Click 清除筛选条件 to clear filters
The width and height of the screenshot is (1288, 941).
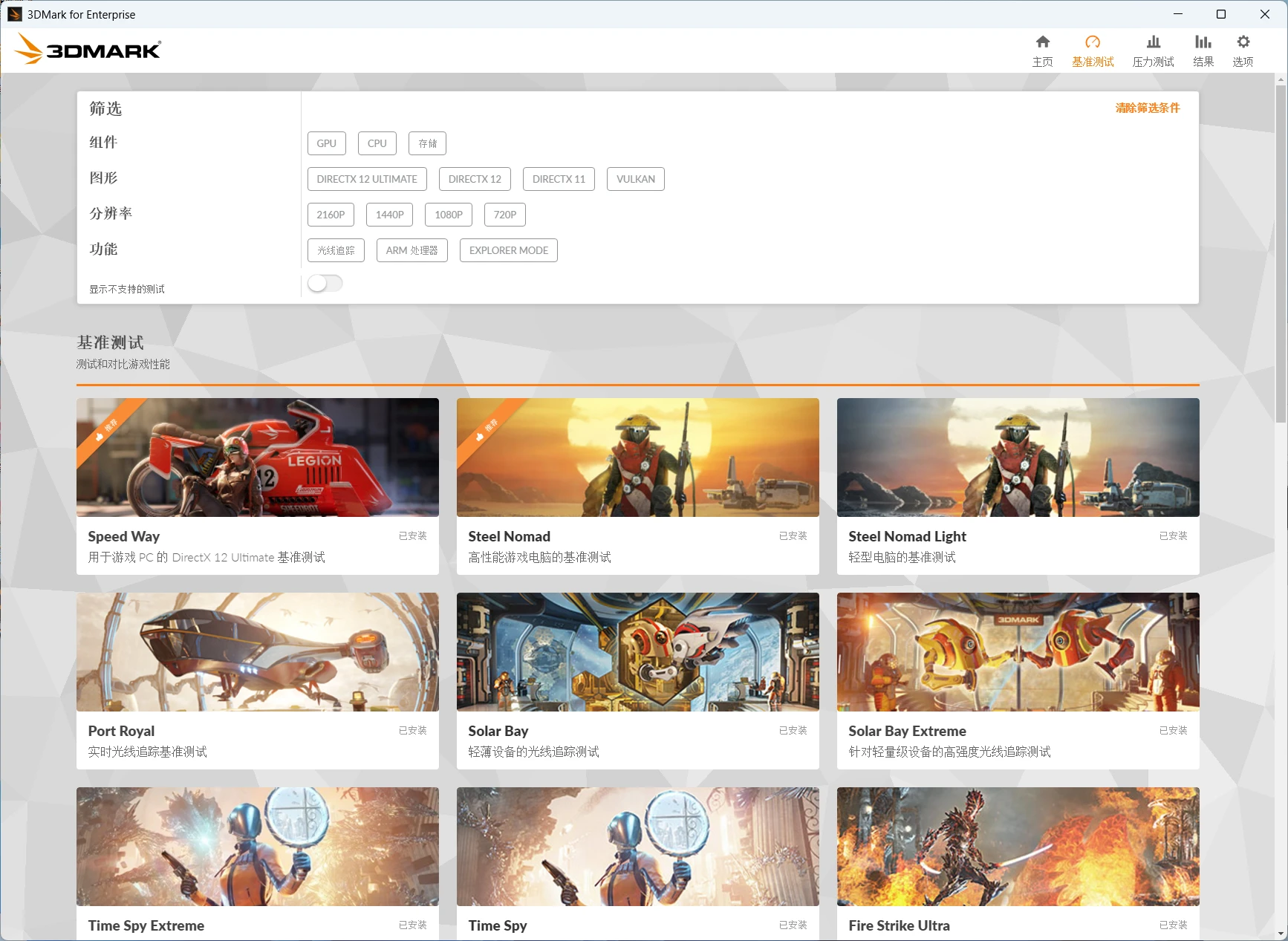[1148, 108]
